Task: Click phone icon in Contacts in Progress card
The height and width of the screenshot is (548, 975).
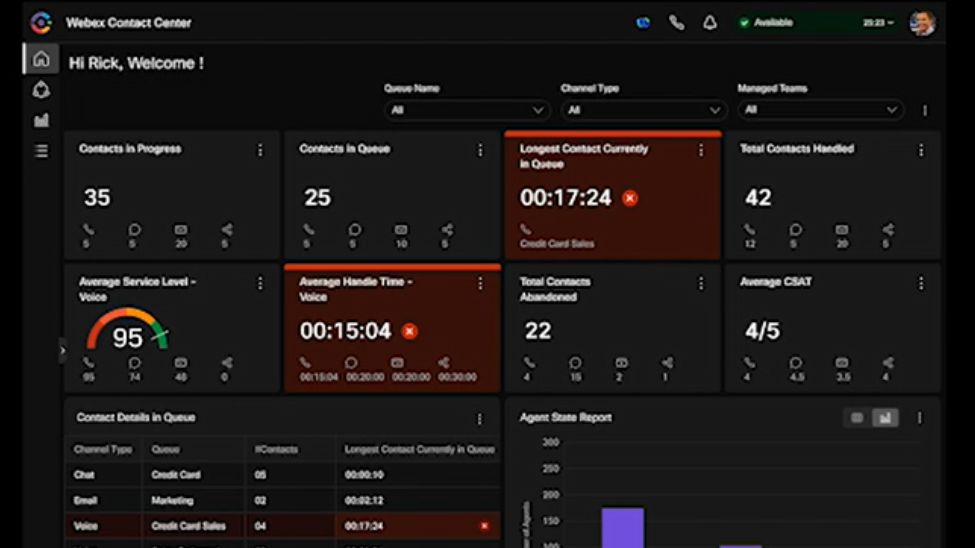Action: 88,230
